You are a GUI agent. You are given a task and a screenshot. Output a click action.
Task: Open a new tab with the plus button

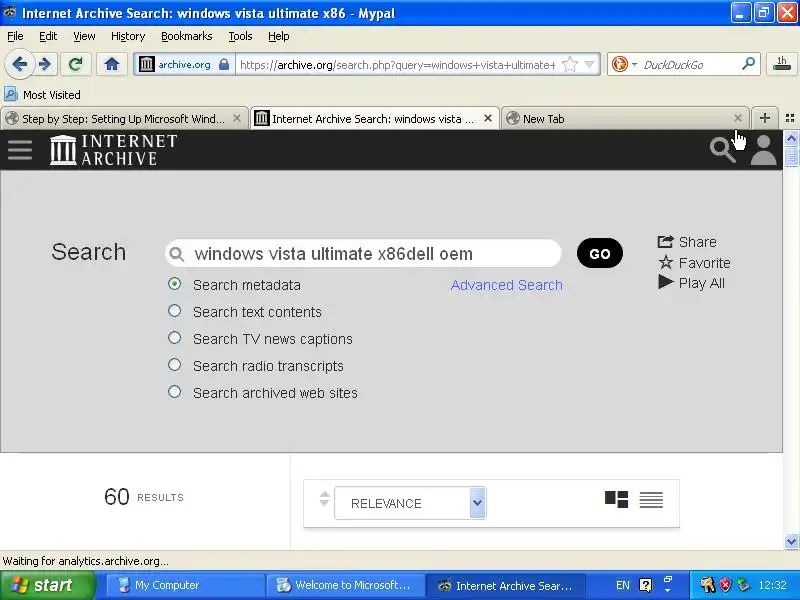pyautogui.click(x=764, y=118)
